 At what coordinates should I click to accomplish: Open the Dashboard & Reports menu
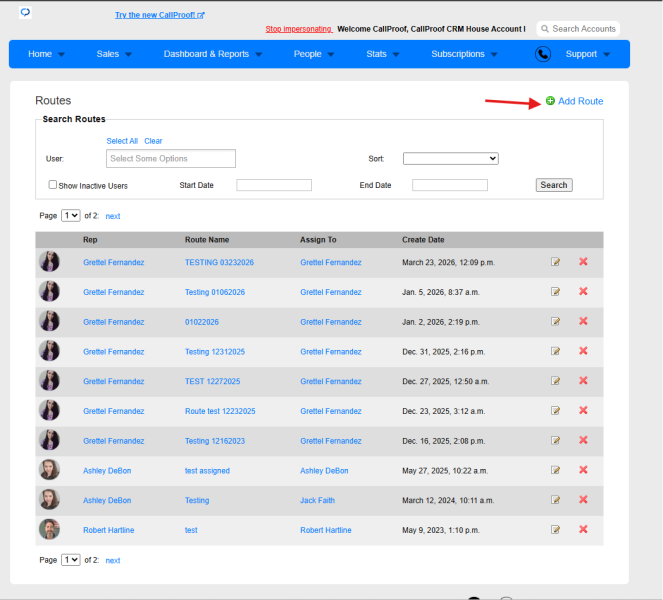206,54
